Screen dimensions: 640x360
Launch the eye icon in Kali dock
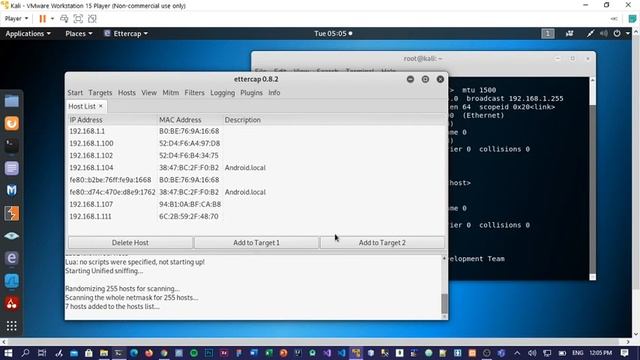pos(11,236)
